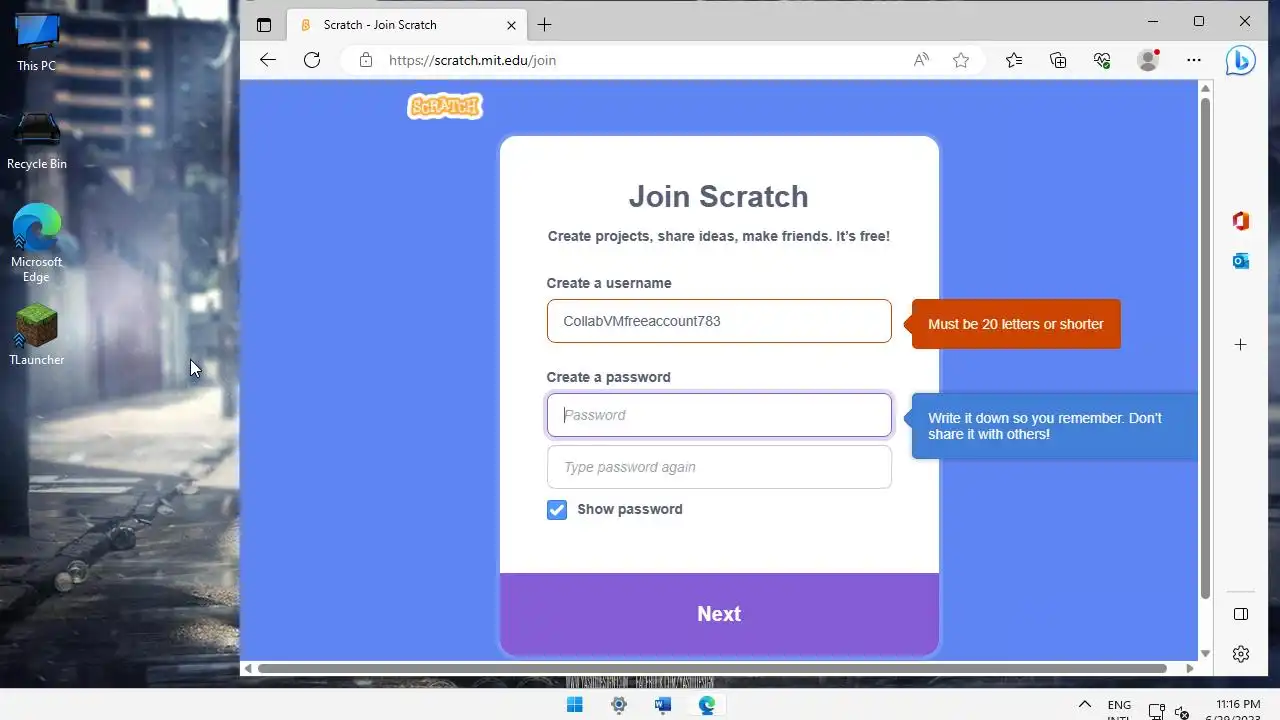Open Edge tab actions menu icon
Viewport: 1280px width, 720px height.
(264, 25)
